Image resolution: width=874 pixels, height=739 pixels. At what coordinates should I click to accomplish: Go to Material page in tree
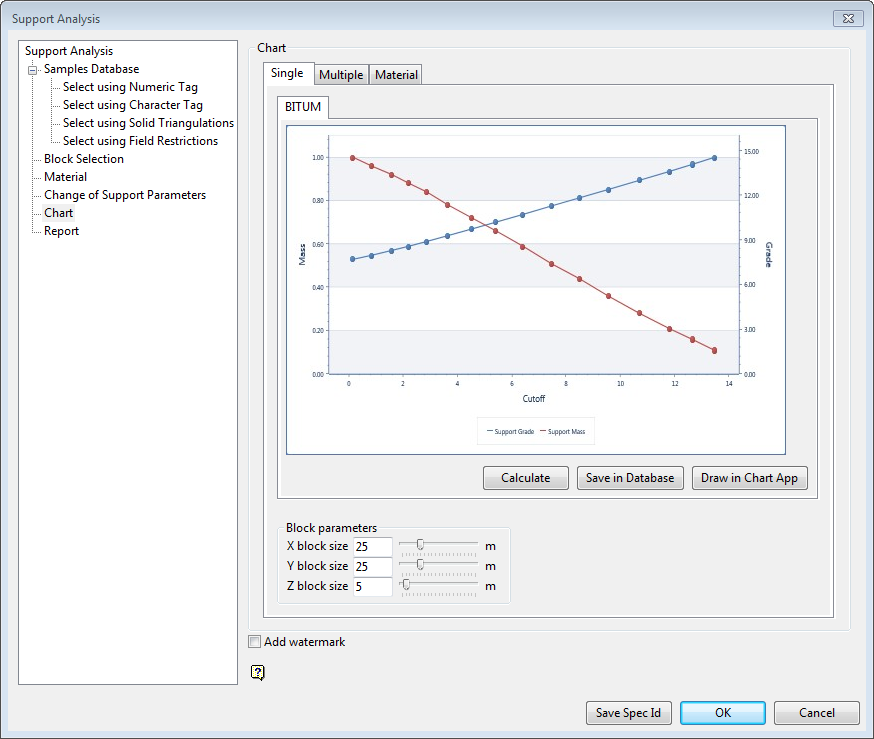[x=65, y=177]
